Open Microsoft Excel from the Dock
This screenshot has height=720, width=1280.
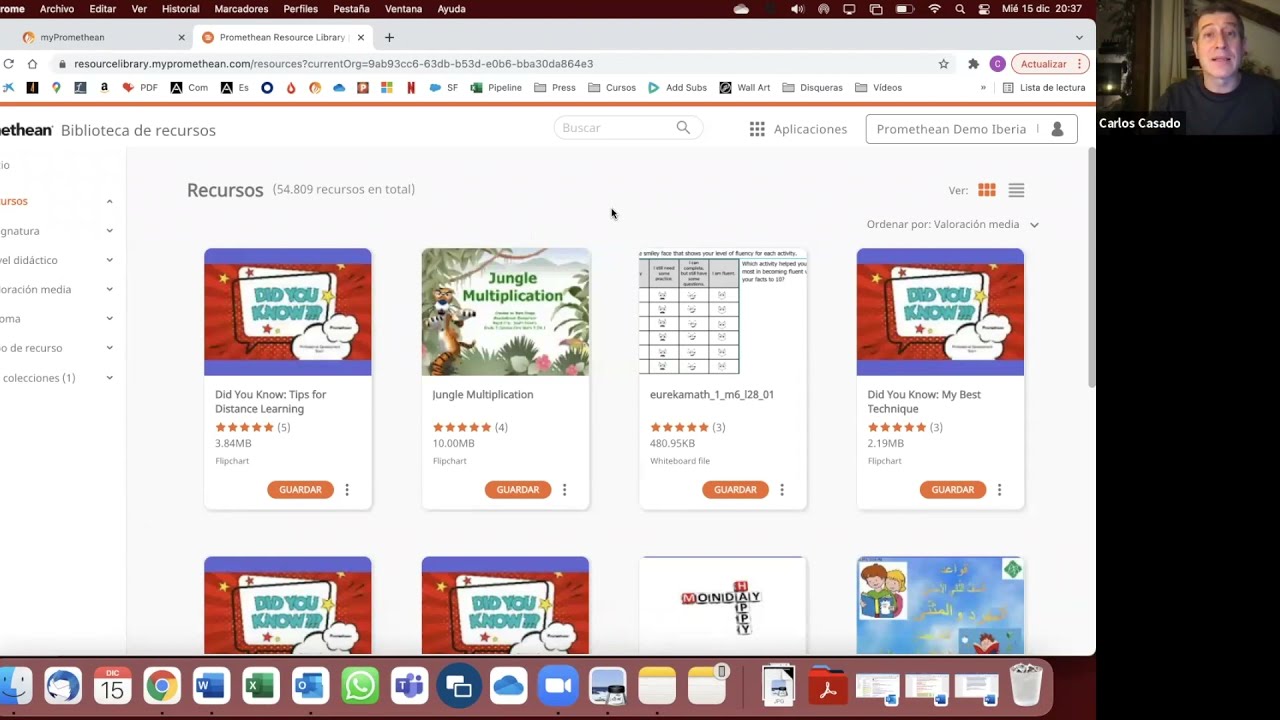(260, 687)
